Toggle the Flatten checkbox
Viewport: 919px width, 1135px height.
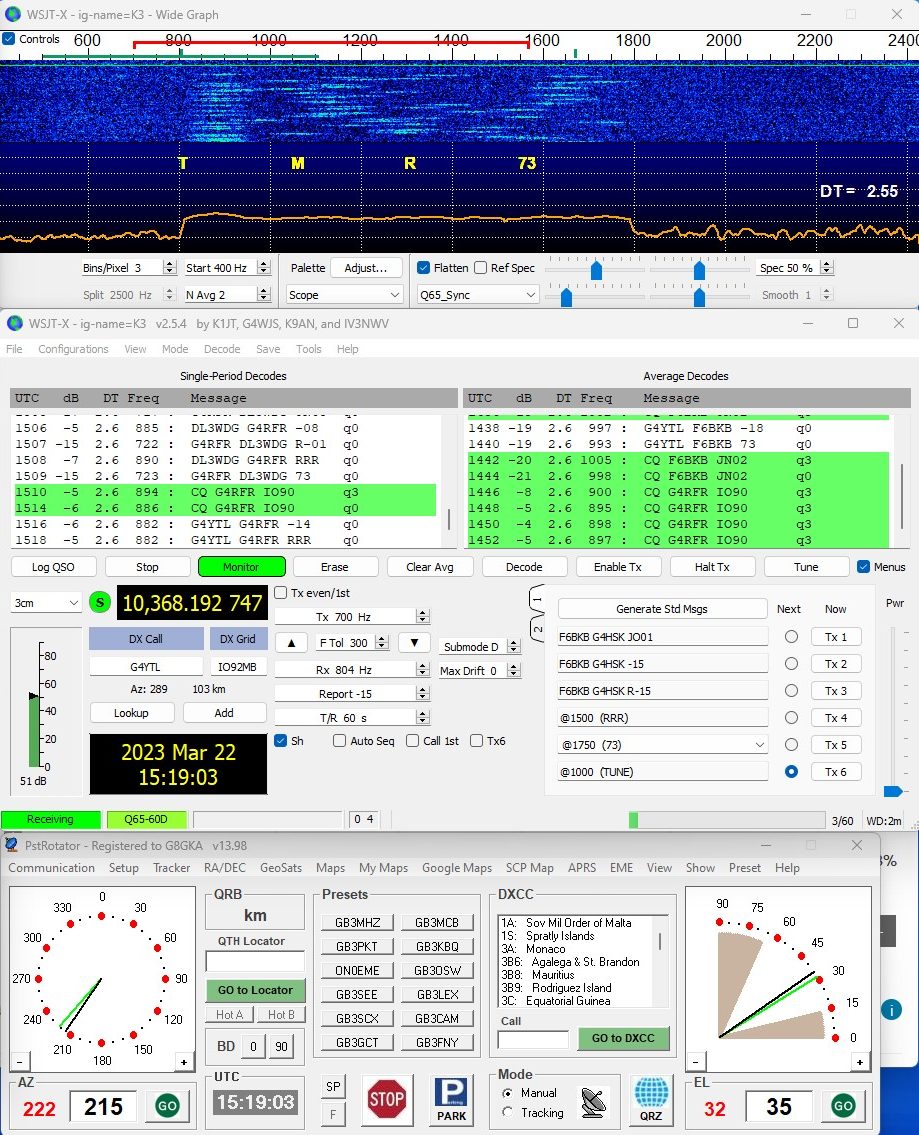(x=424, y=268)
